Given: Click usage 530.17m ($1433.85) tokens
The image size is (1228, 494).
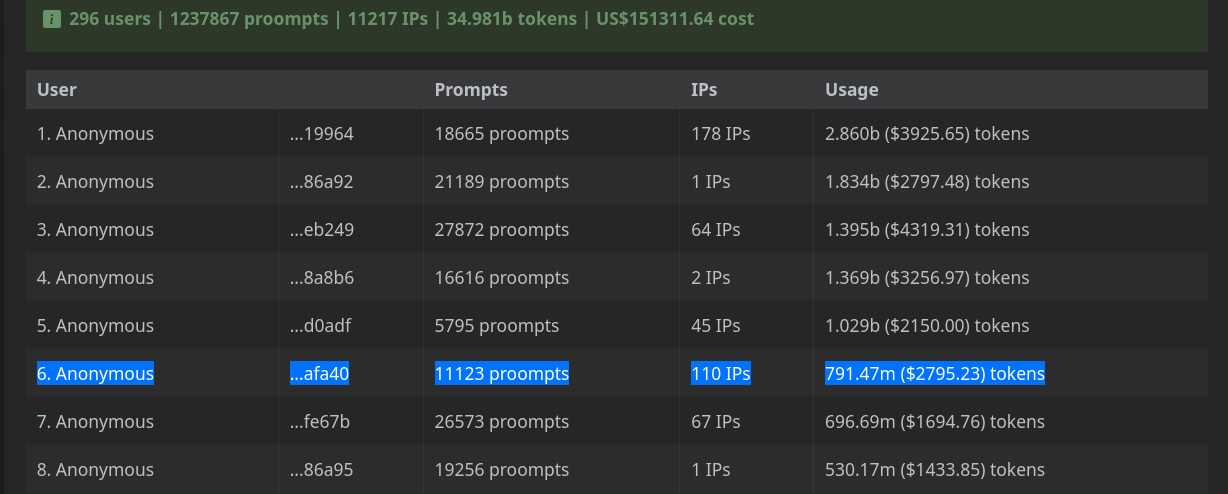Looking at the screenshot, I should tap(935, 470).
